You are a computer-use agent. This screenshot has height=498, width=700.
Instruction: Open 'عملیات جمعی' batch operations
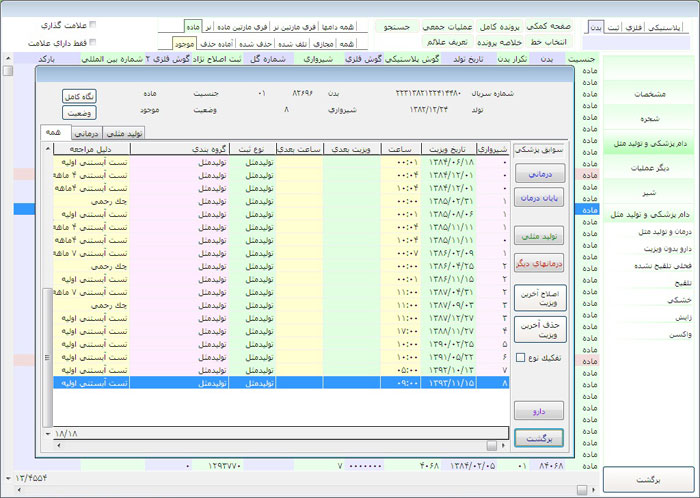pyautogui.click(x=447, y=27)
